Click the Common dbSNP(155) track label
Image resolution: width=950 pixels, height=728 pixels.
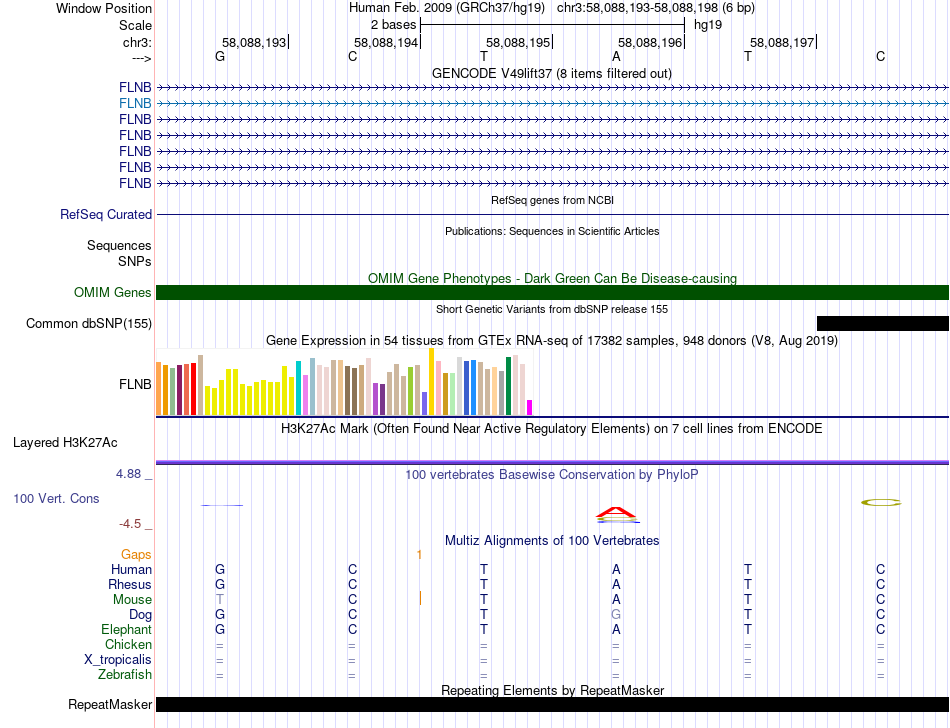click(x=89, y=323)
